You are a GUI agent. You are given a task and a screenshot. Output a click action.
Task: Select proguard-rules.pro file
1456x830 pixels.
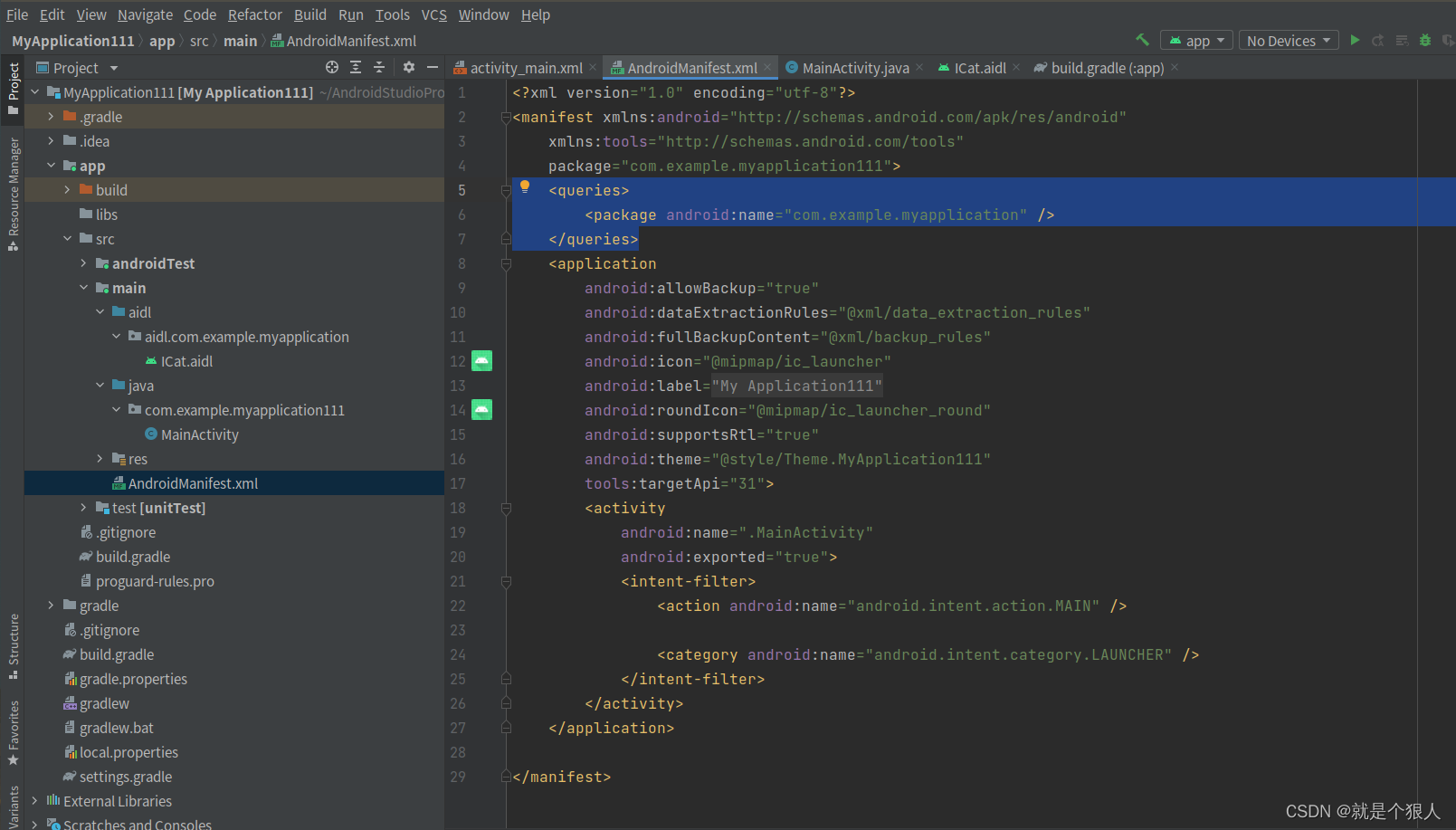(155, 581)
